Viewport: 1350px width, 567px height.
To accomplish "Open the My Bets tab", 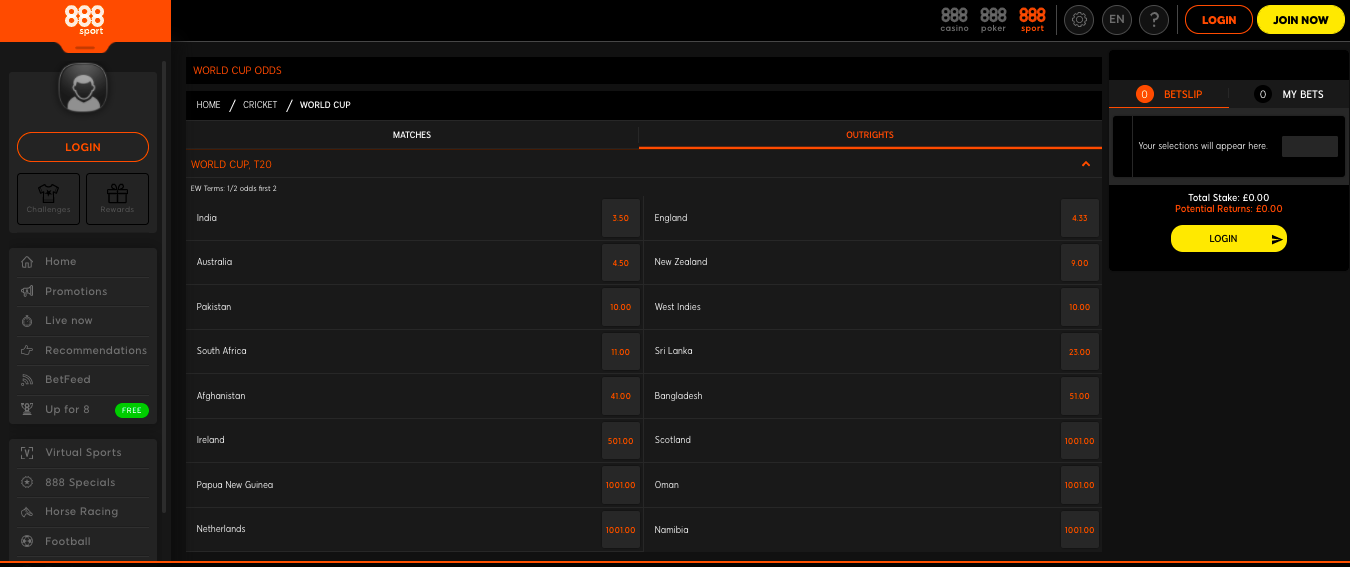I will (1302, 94).
